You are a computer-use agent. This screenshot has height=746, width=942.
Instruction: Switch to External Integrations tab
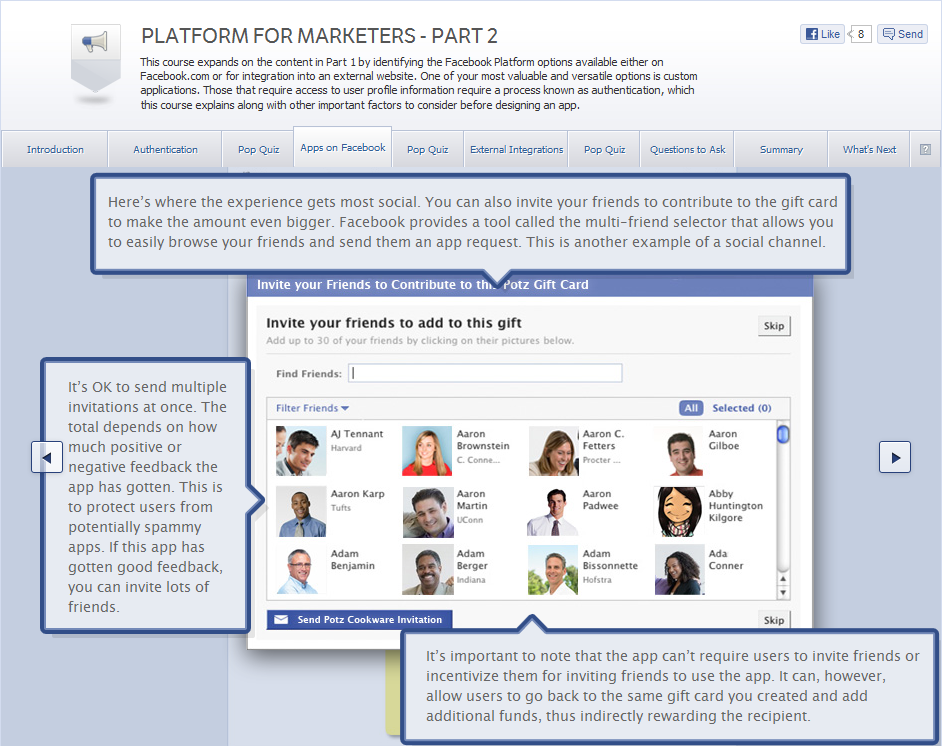[516, 149]
